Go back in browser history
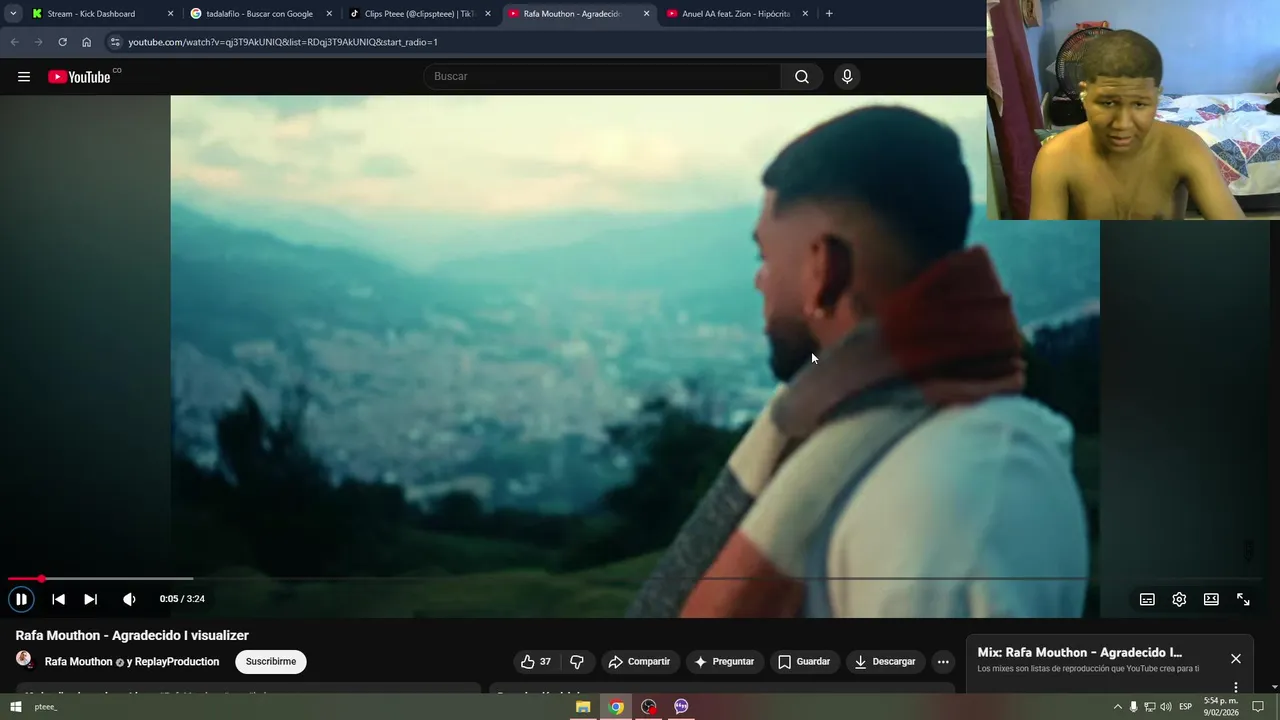The image size is (1280, 720). coord(14,42)
